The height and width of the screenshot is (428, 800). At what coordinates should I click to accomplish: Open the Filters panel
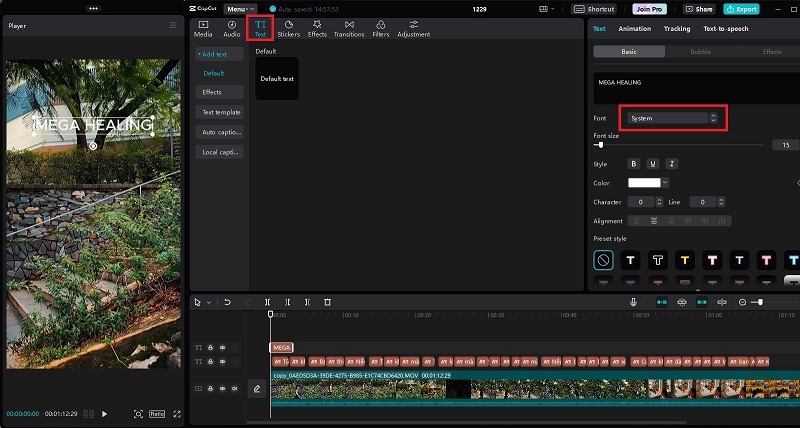pyautogui.click(x=381, y=27)
